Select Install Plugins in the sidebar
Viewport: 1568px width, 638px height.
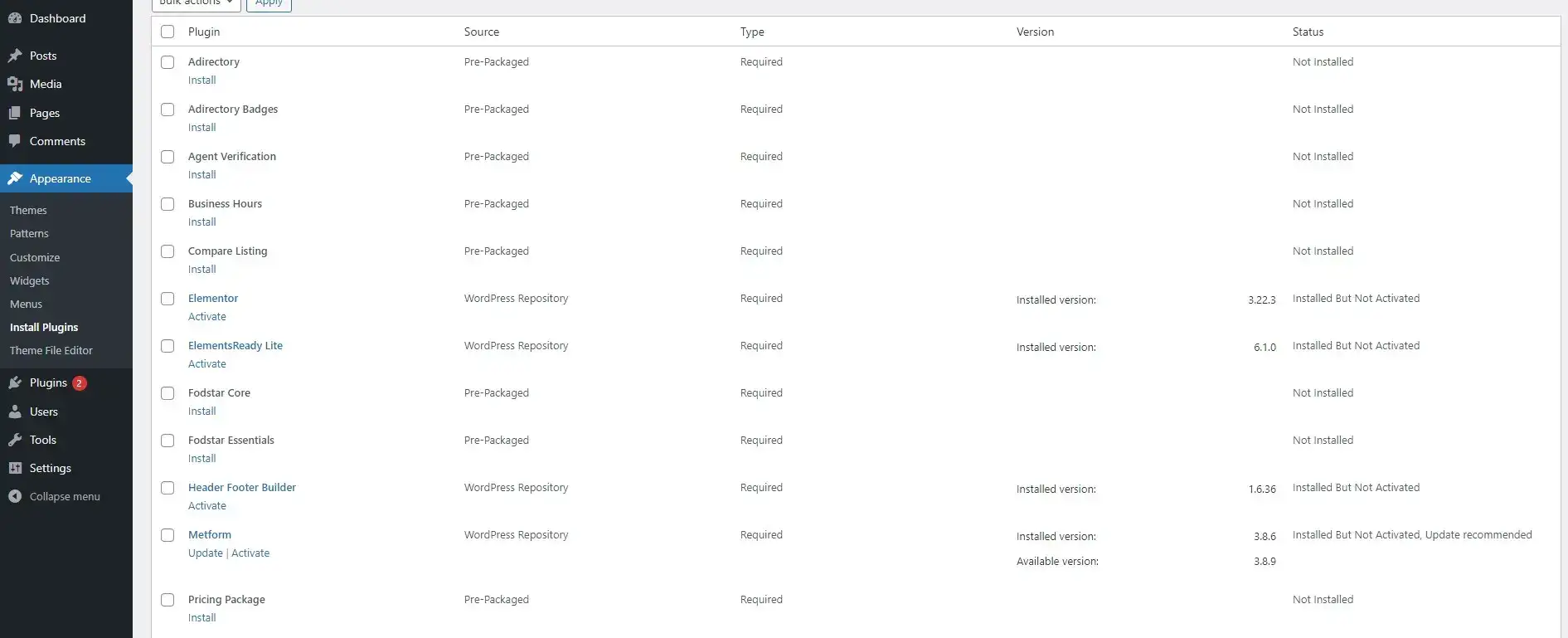point(44,327)
